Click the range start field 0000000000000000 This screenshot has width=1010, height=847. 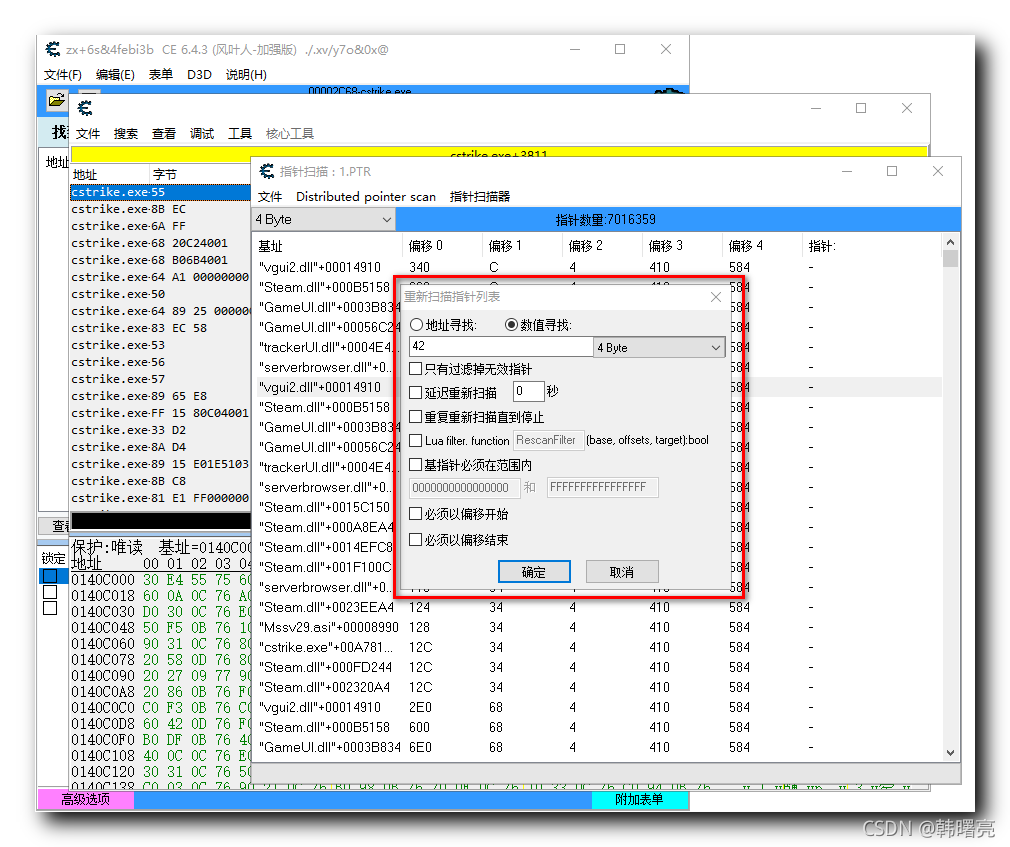click(x=464, y=488)
